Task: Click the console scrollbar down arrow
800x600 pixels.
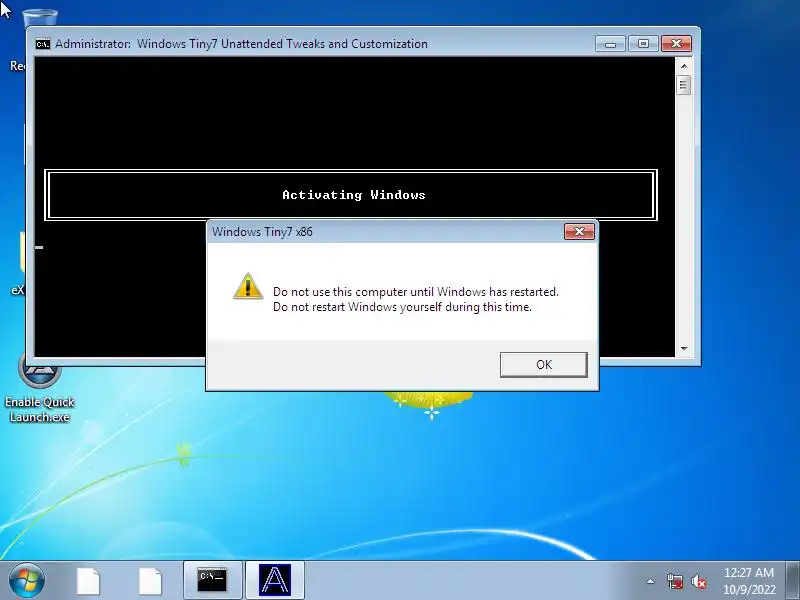Action: [x=684, y=348]
